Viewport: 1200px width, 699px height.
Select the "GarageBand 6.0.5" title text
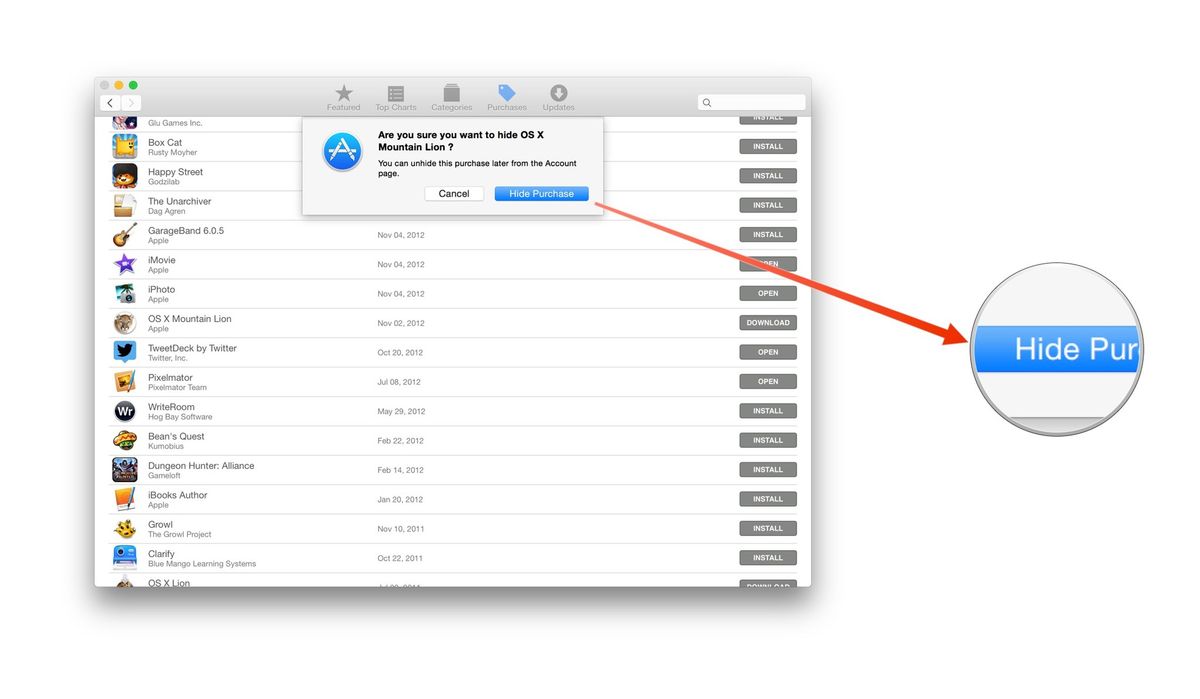point(186,231)
